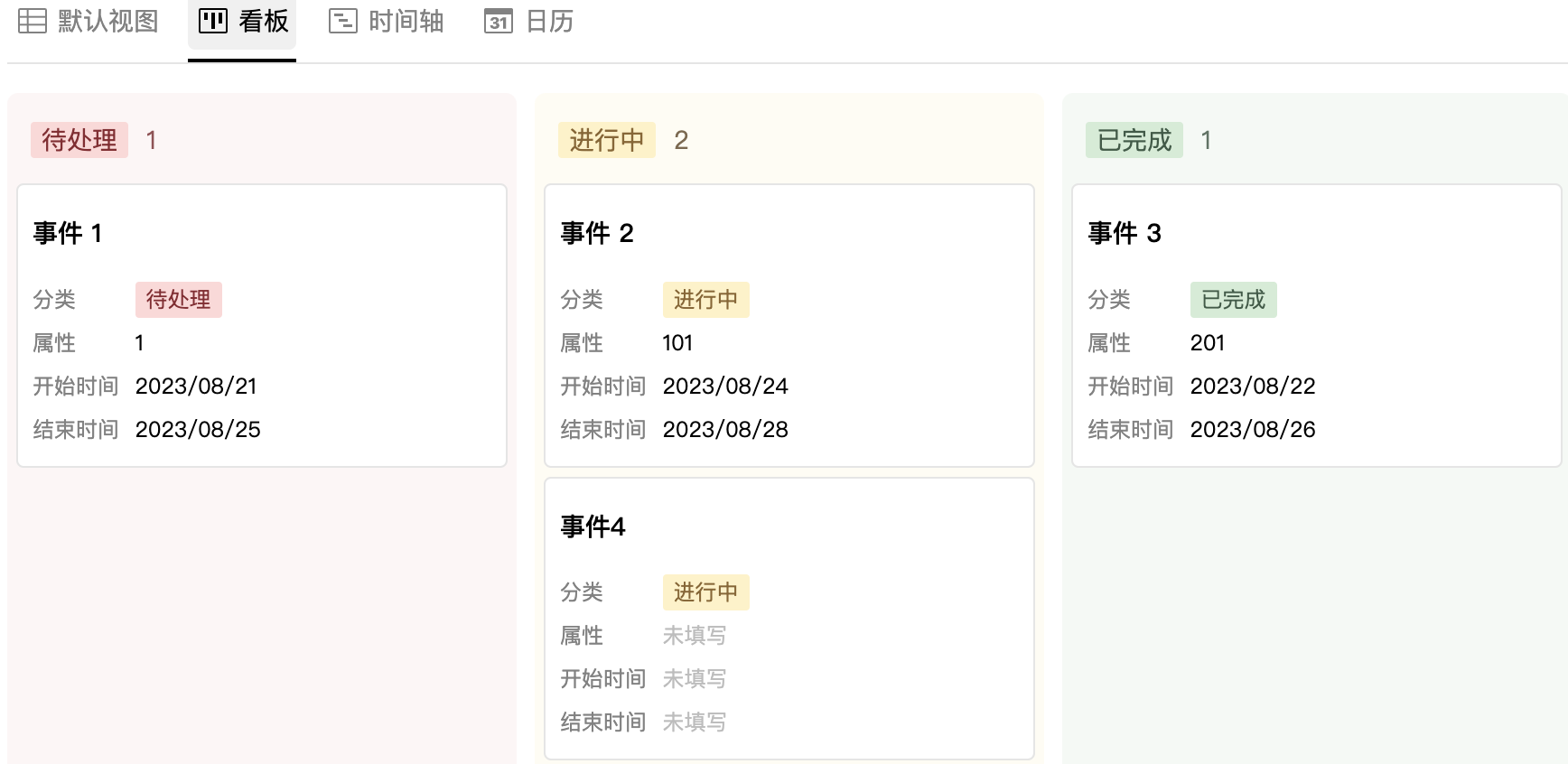
Task: Click the 已完成 column header tag
Action: click(x=1134, y=140)
